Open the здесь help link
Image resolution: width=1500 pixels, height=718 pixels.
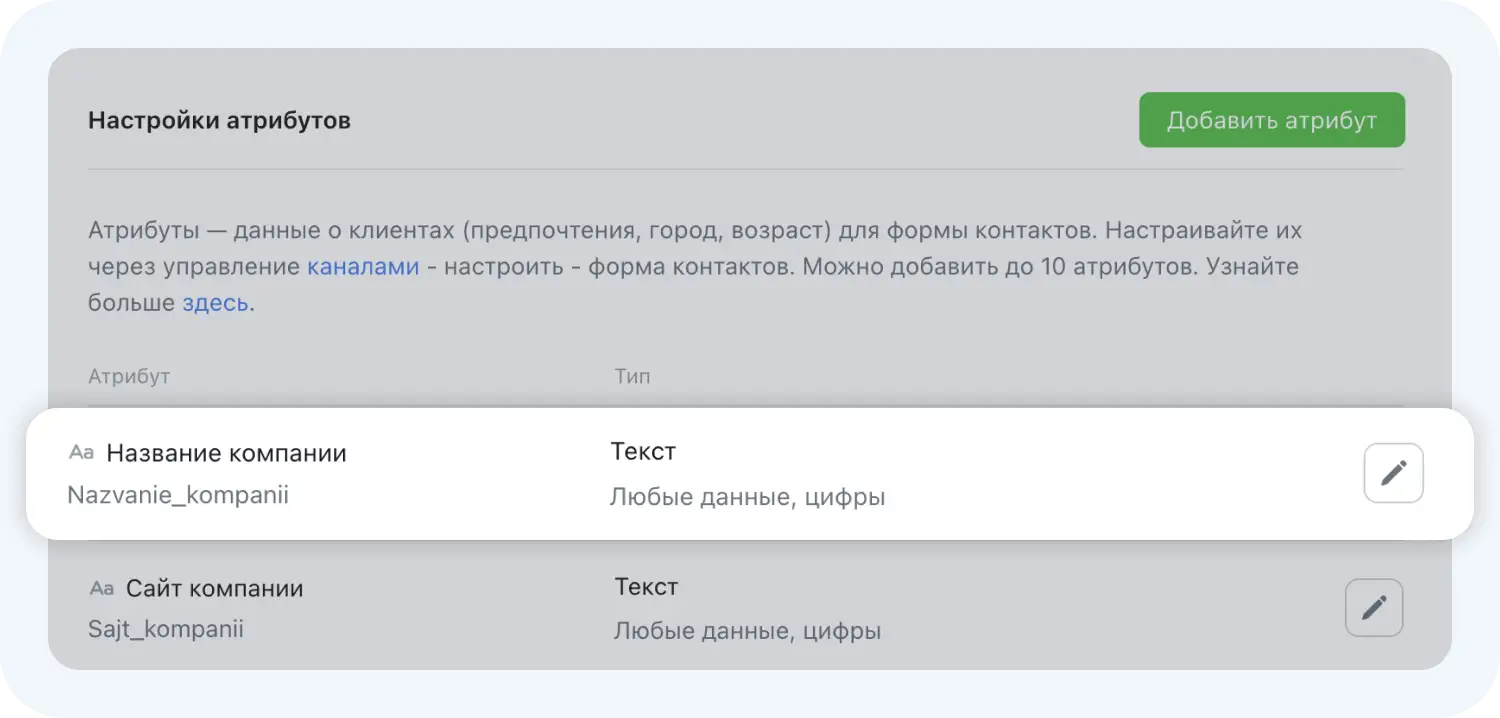tap(213, 302)
